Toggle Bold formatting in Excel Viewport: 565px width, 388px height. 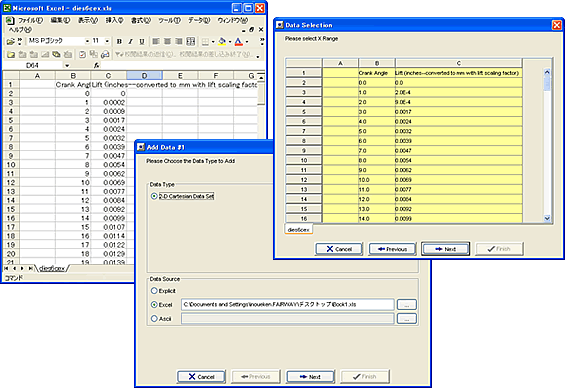(x=119, y=42)
